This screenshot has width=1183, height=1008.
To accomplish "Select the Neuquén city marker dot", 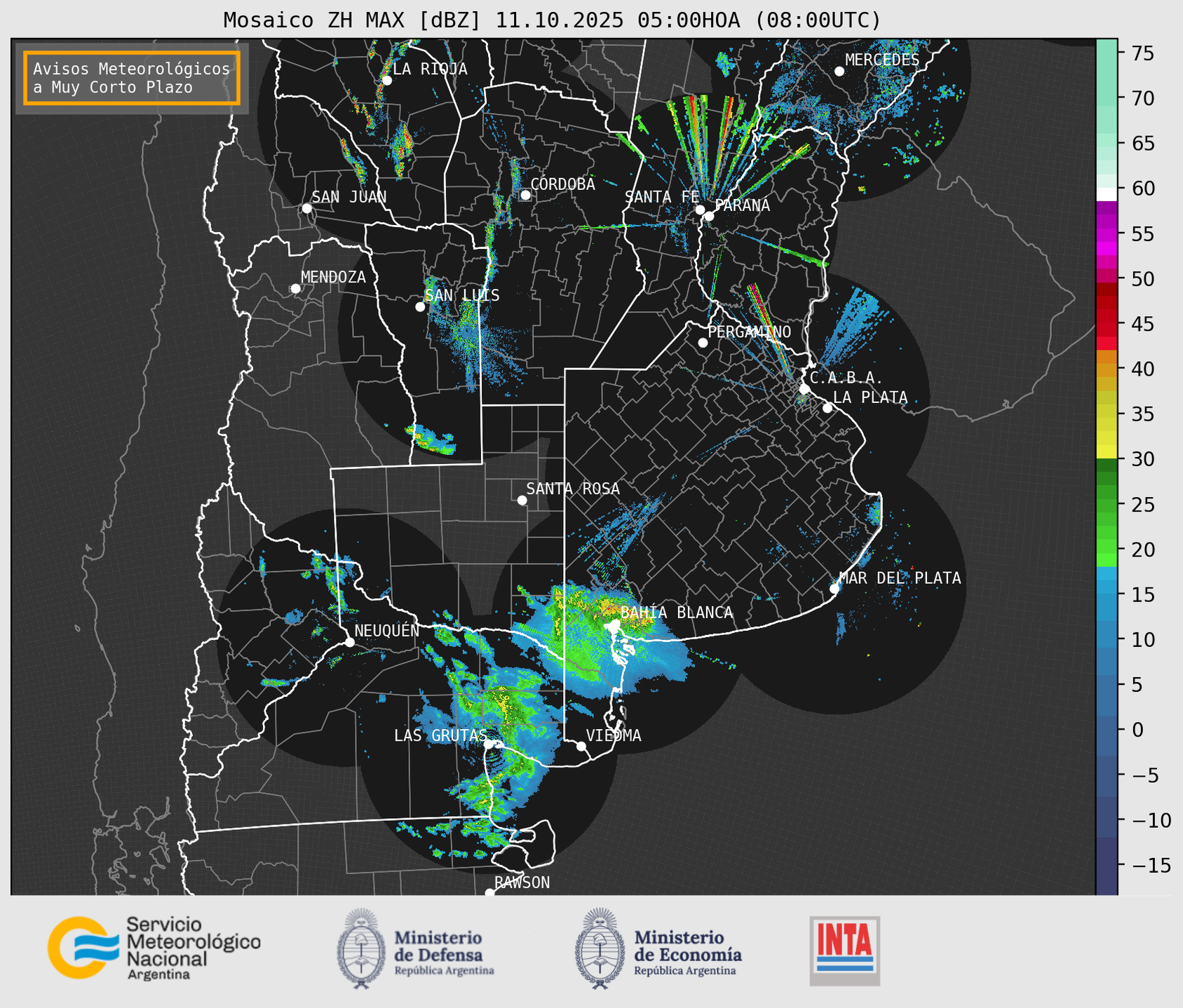I will (349, 642).
